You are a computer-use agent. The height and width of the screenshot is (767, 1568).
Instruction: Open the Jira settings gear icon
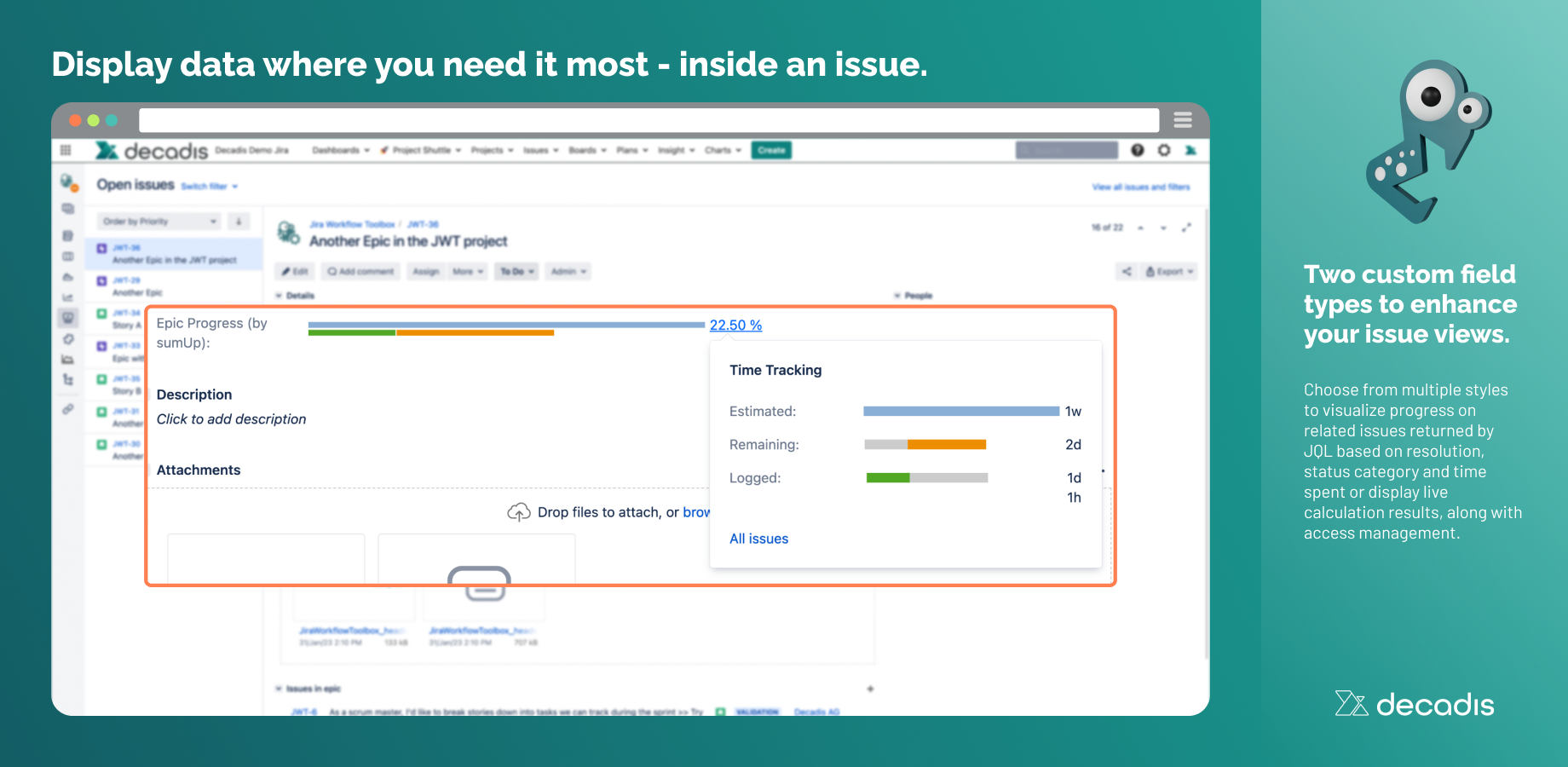pos(1164,150)
